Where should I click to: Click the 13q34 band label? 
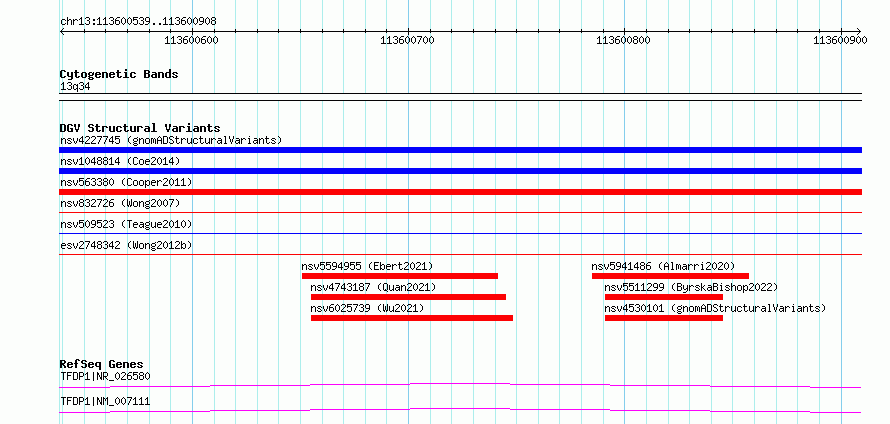tap(75, 87)
